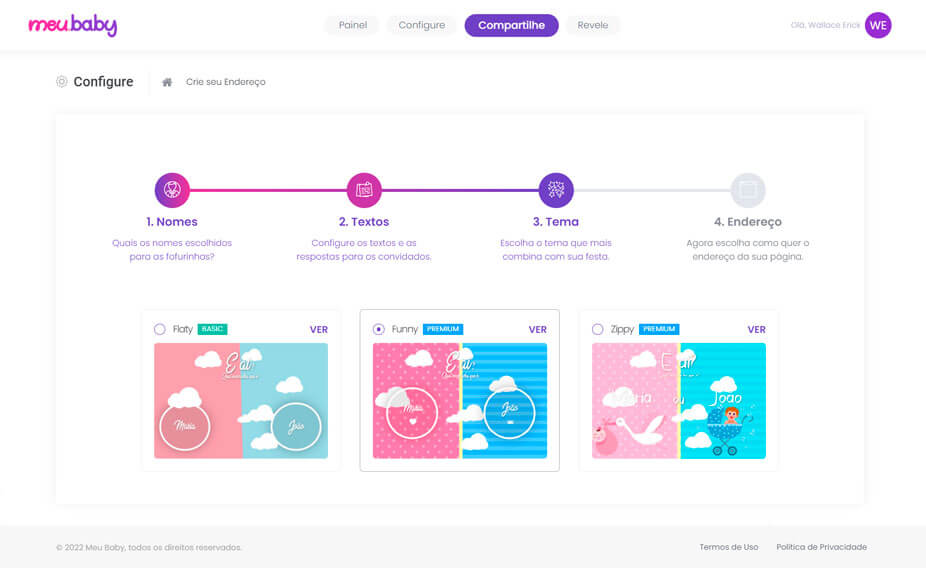Click the Tema step circle icon
Screen dimensions: 926x568
point(556,190)
